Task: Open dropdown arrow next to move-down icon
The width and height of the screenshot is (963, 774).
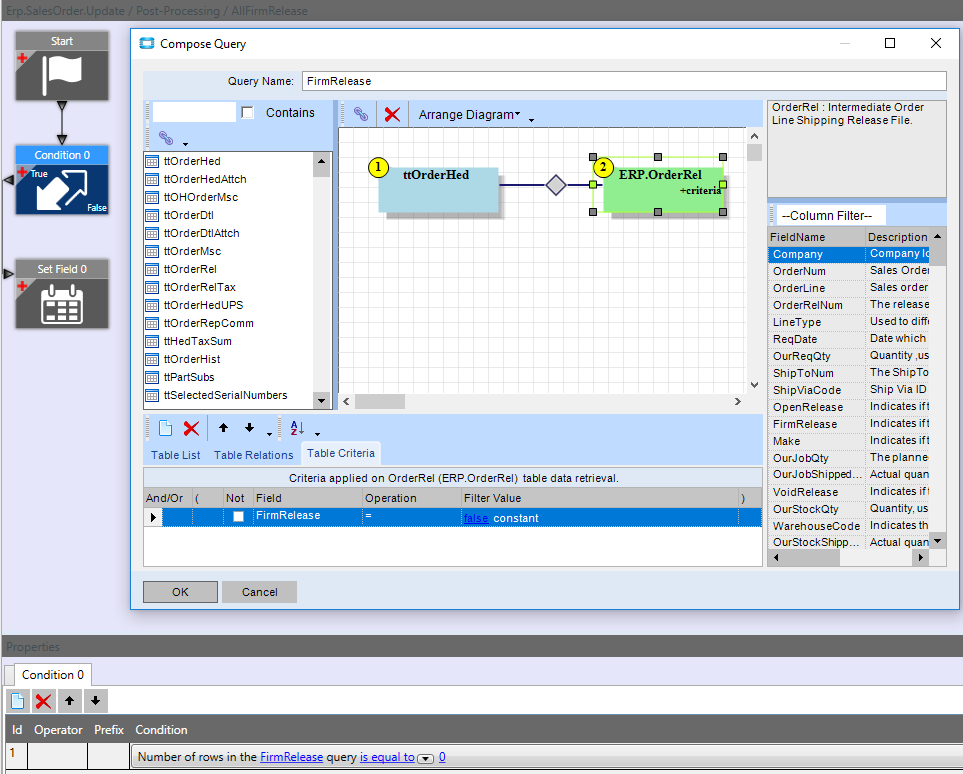Action: pyautogui.click(x=269, y=434)
